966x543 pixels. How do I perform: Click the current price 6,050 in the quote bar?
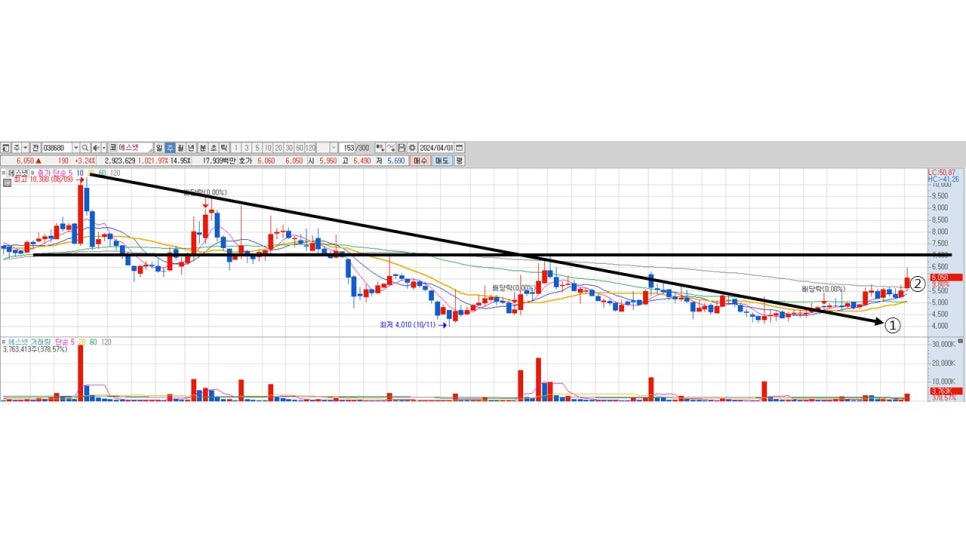pos(25,161)
